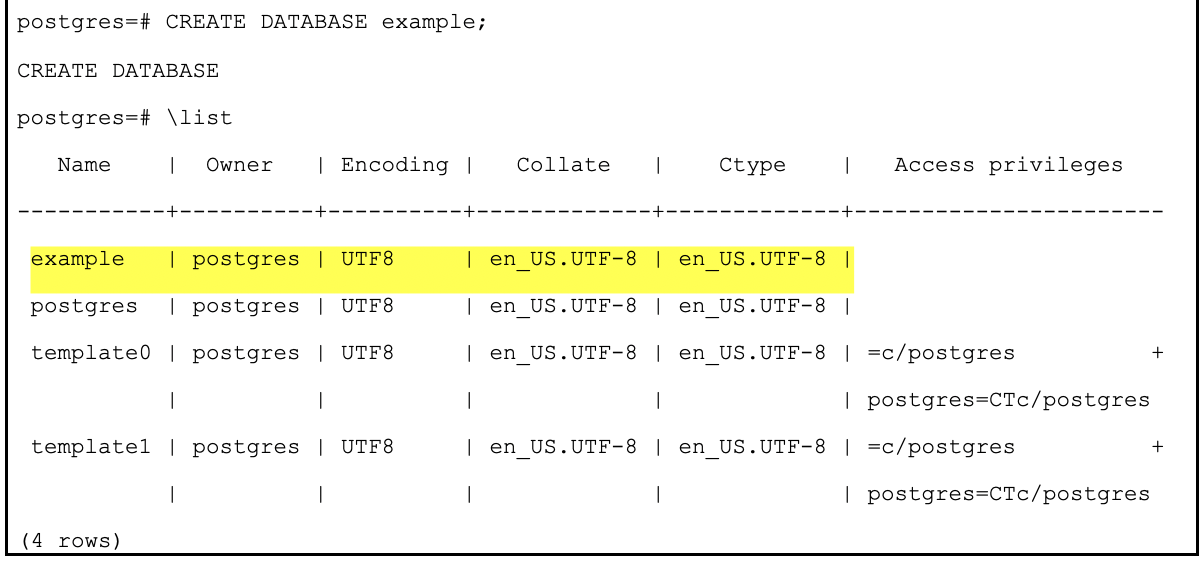The width and height of the screenshot is (1200, 562).
Task: Click postgres=CTc/postgres beneath the template0 row
Action: pos(1008,400)
